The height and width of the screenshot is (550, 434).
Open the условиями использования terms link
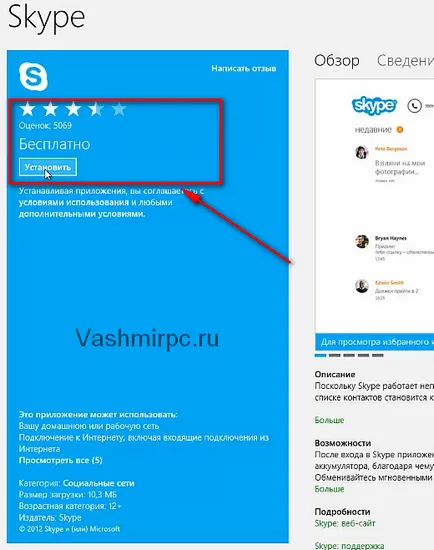click(x=74, y=202)
